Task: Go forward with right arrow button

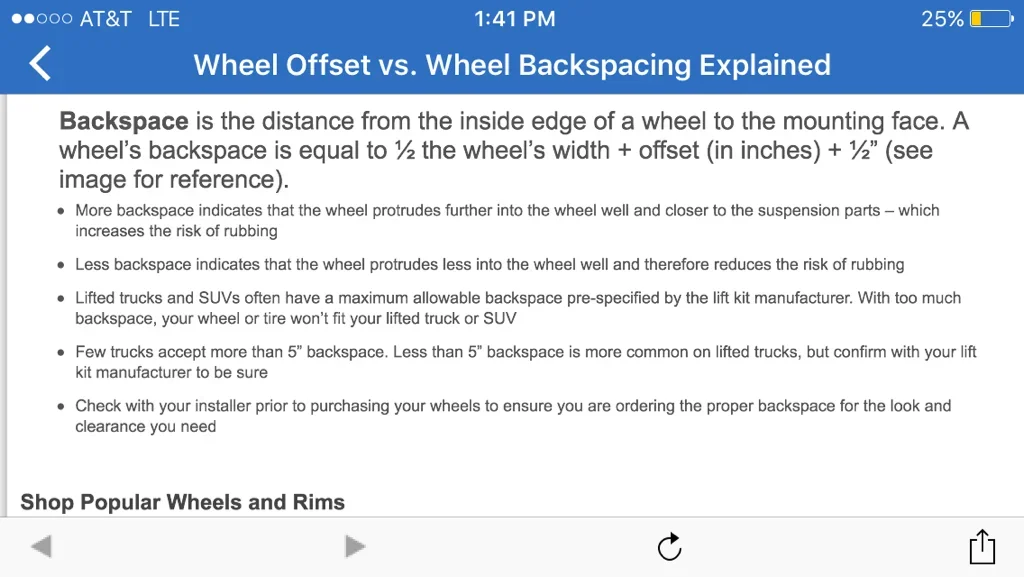Action: [355, 546]
